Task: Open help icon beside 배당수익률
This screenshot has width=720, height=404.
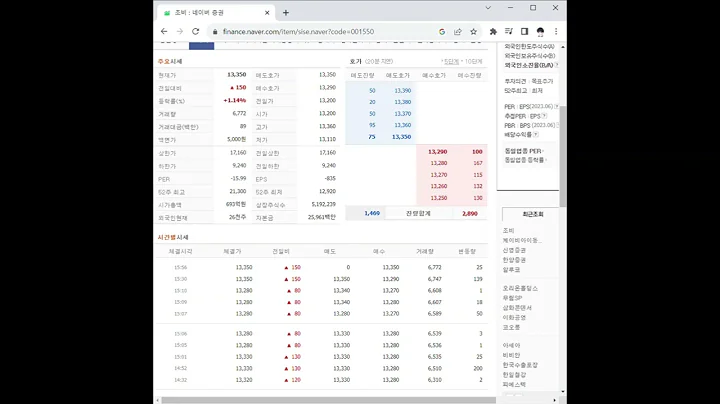Action: point(536,135)
